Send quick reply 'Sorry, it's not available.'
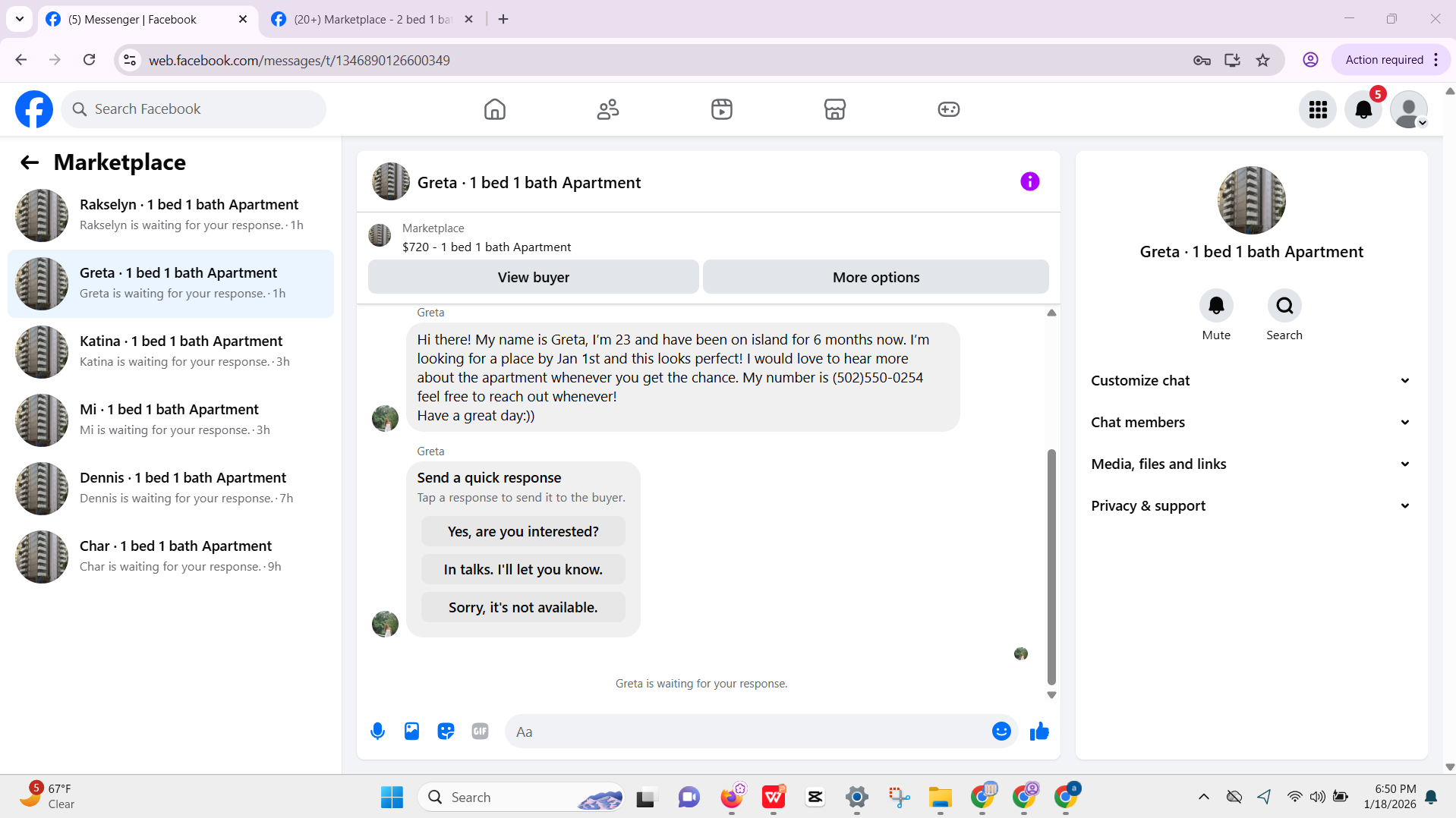This screenshot has width=1456, height=818. (523, 608)
